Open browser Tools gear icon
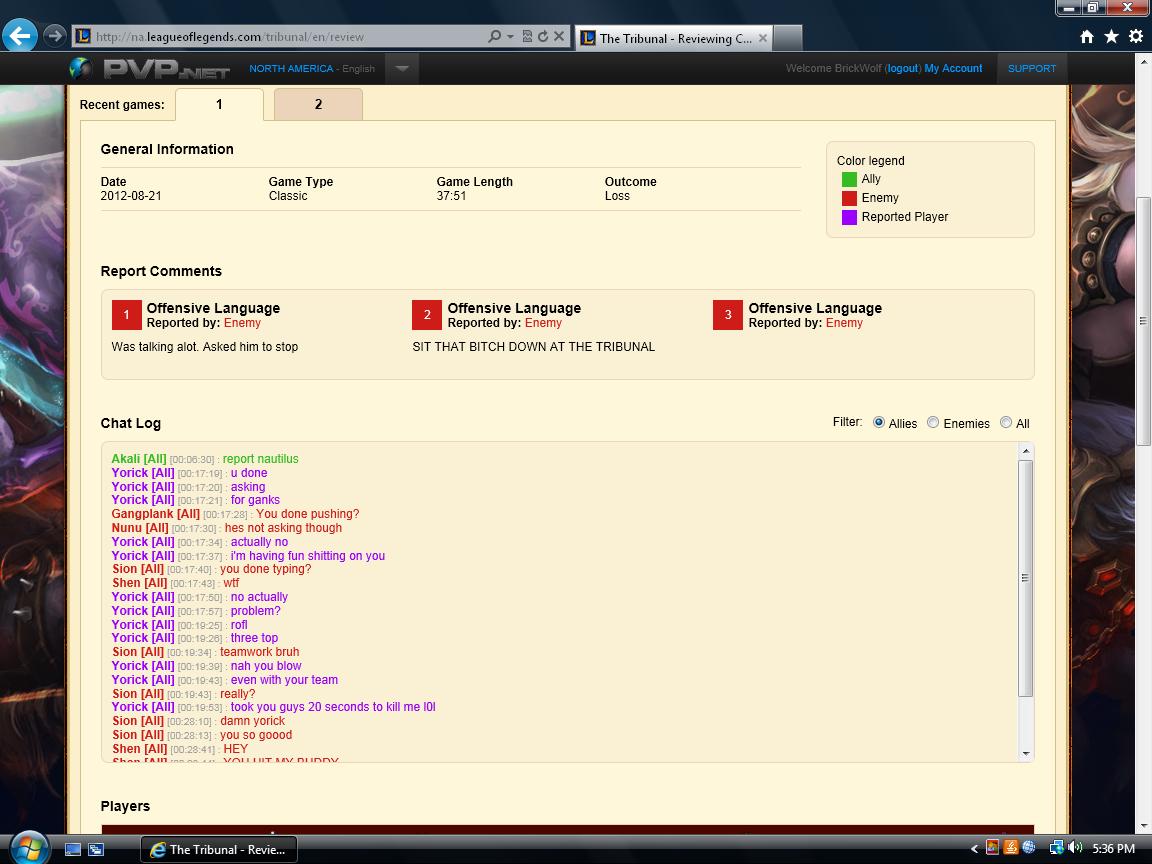This screenshot has width=1152, height=864. click(1136, 36)
